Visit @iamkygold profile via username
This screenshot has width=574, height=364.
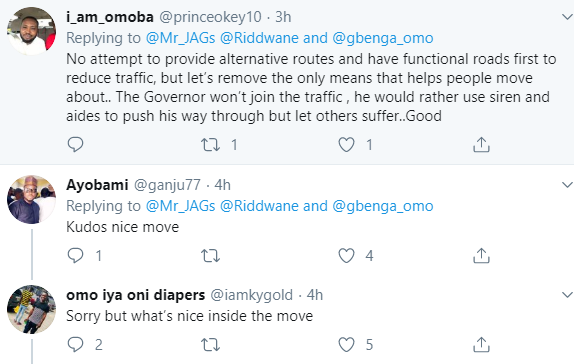tap(251, 295)
